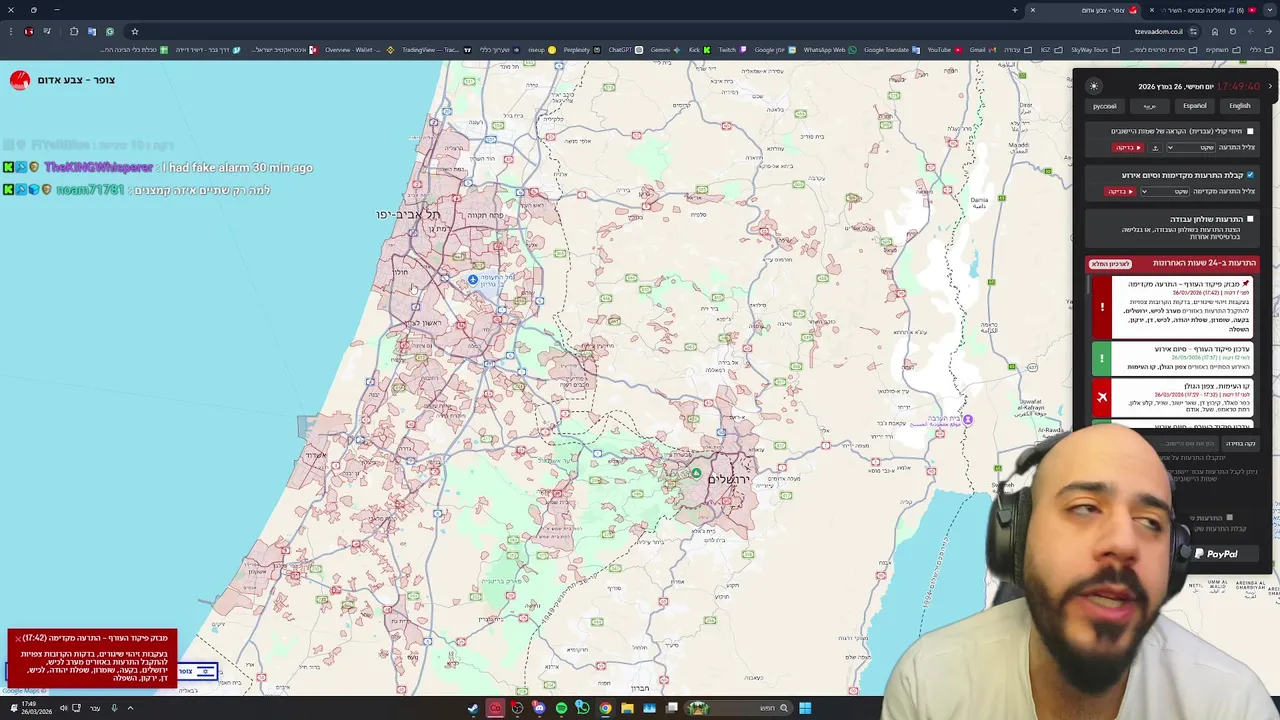Open WhatsApp from the taskbar
The height and width of the screenshot is (720, 1280).
pyautogui.click(x=583, y=708)
